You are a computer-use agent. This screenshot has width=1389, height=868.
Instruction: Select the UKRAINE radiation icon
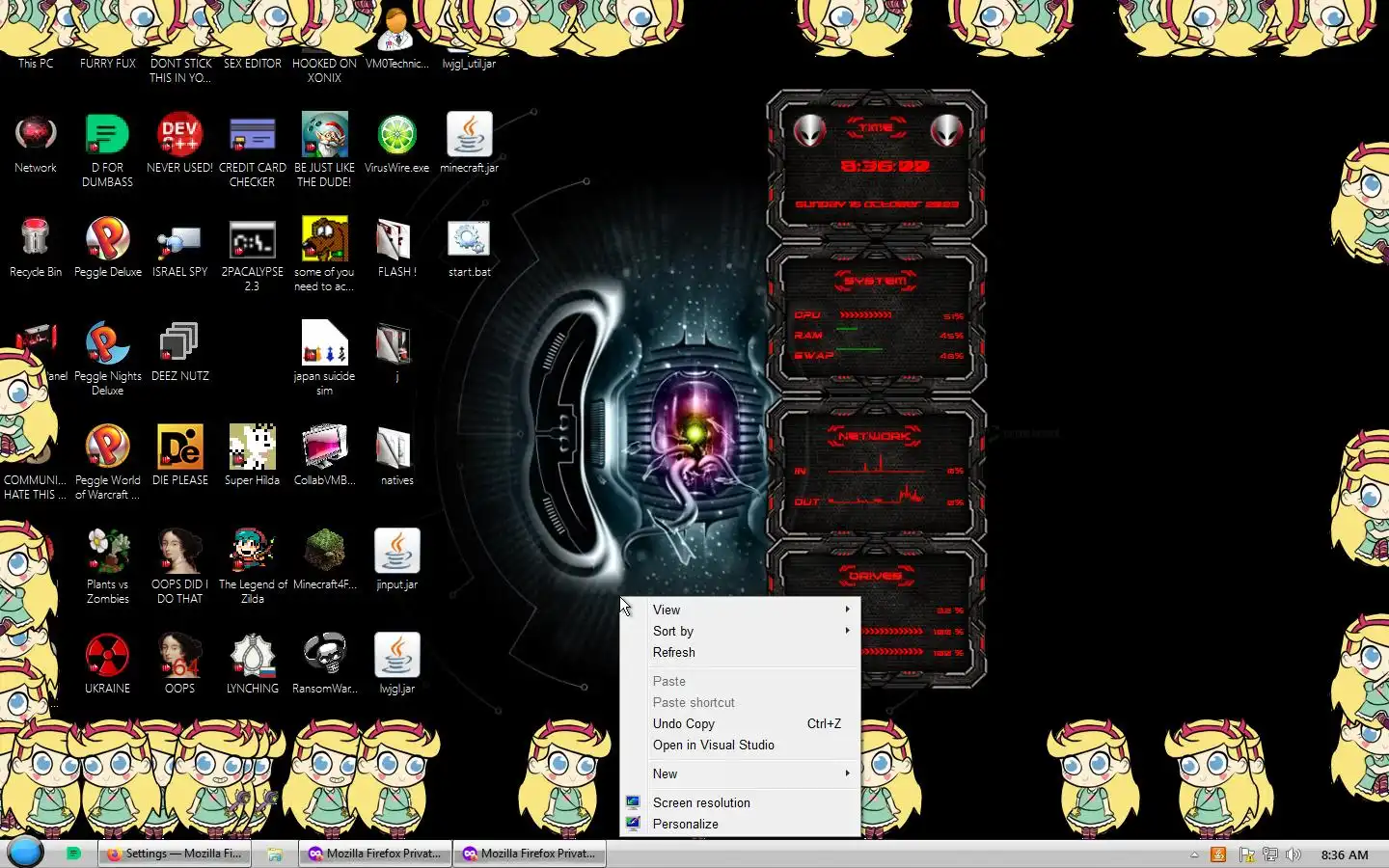pyautogui.click(x=107, y=664)
